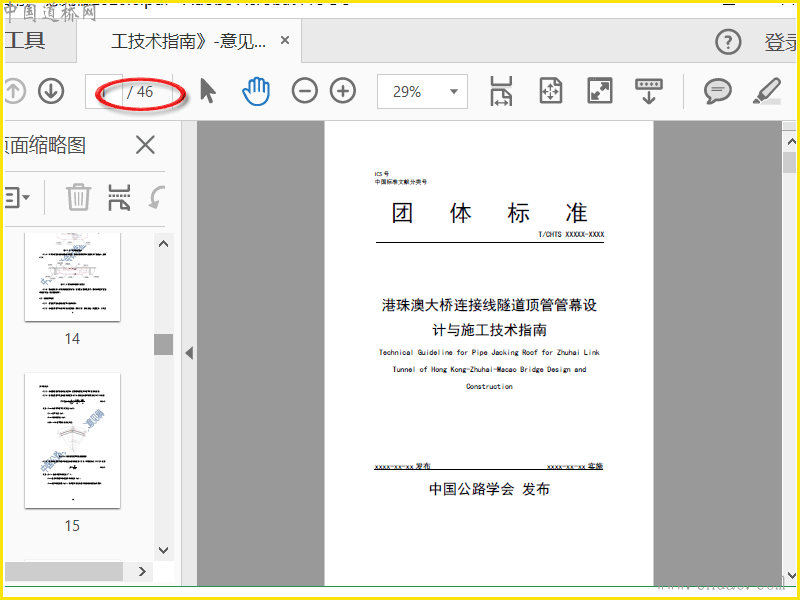The image size is (800, 600).
Task: Click the 登录 sign-in button
Action: click(781, 42)
